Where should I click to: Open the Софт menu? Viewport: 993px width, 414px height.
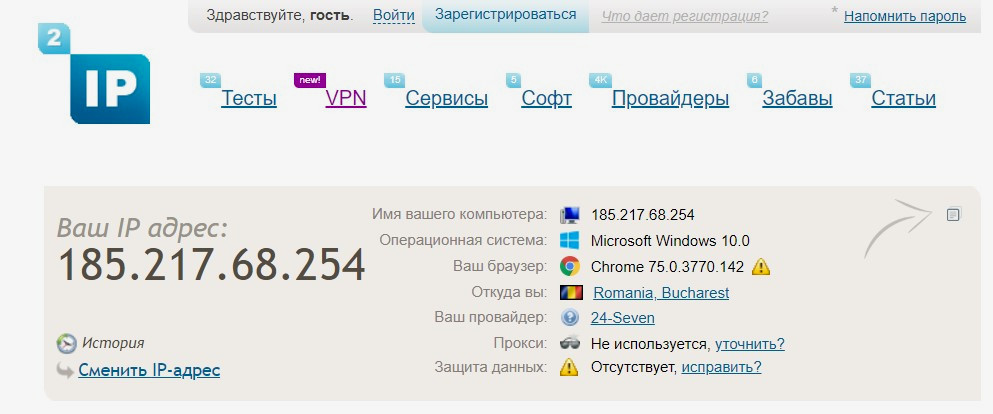click(547, 99)
